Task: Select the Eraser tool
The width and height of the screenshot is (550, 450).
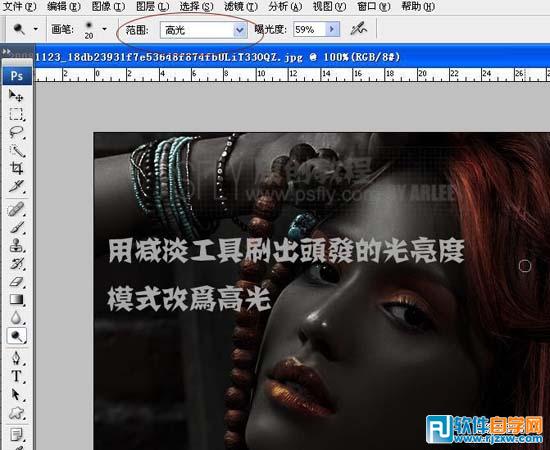Action: [x=16, y=282]
